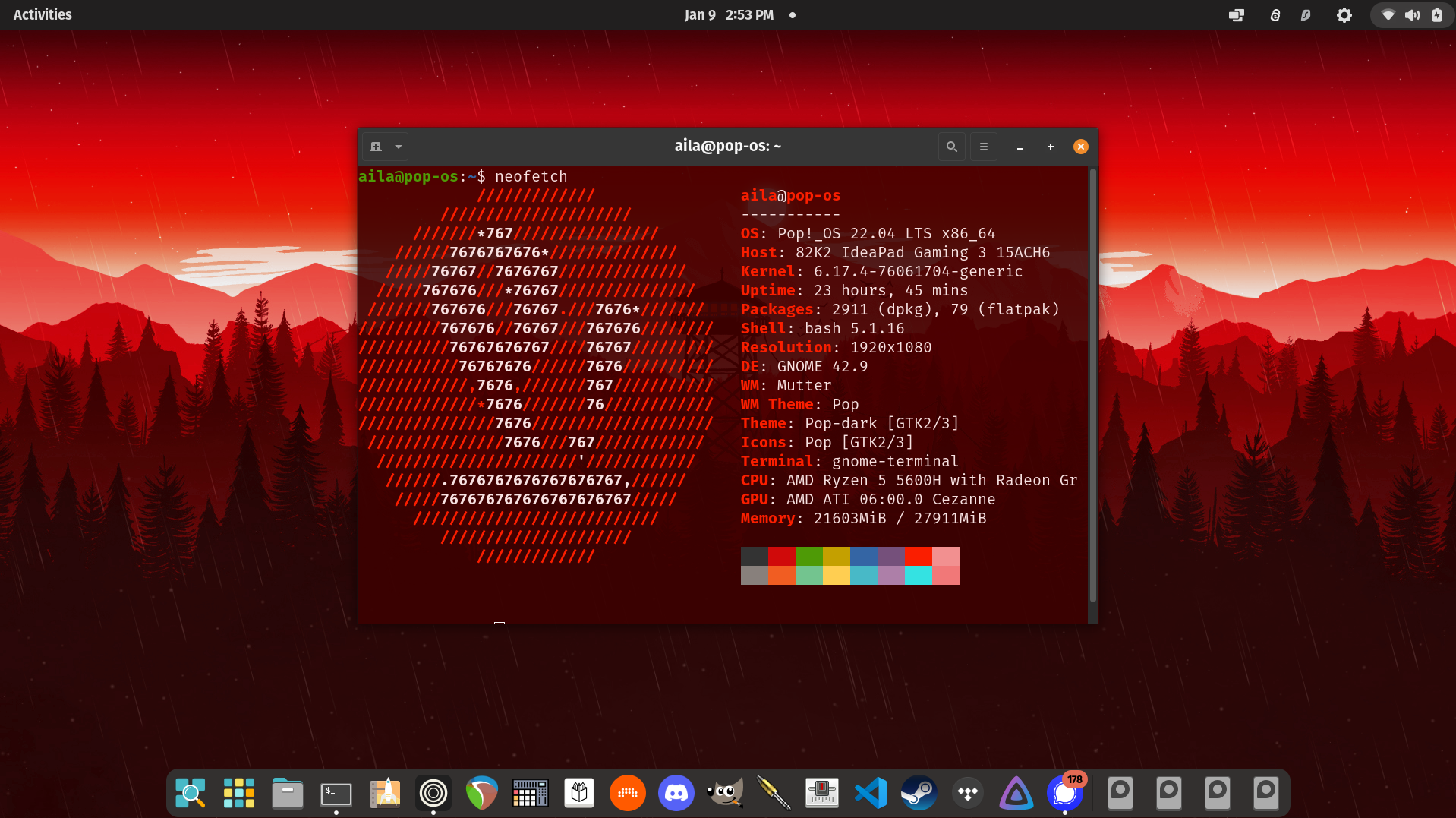1456x818 pixels.
Task: Open the application grid from dock
Action: [x=239, y=793]
